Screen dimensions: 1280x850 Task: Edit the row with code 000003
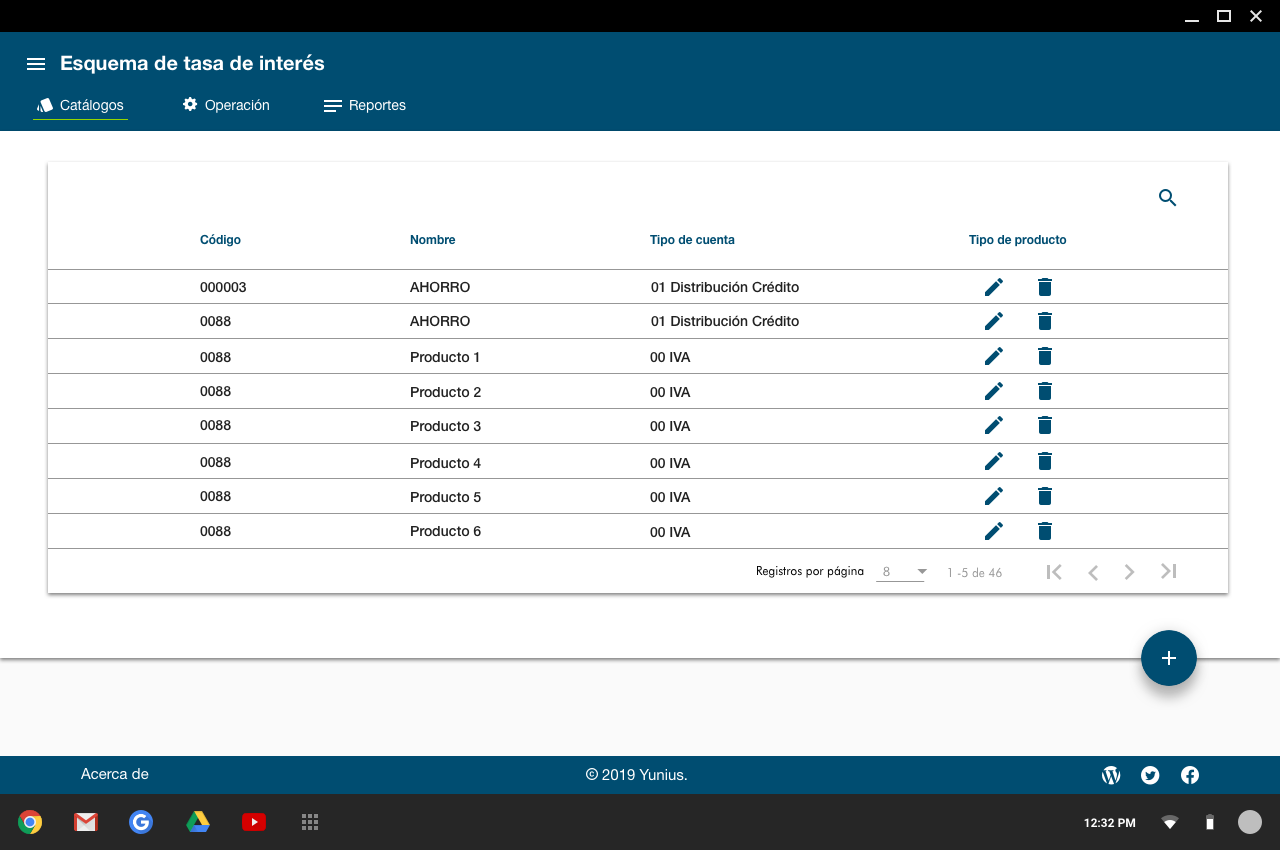pyautogui.click(x=993, y=287)
